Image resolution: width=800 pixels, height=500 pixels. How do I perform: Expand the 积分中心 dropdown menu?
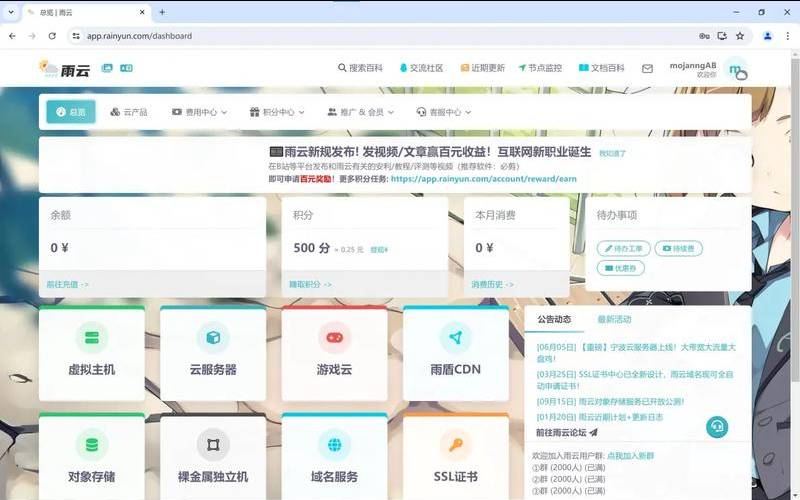[277, 112]
